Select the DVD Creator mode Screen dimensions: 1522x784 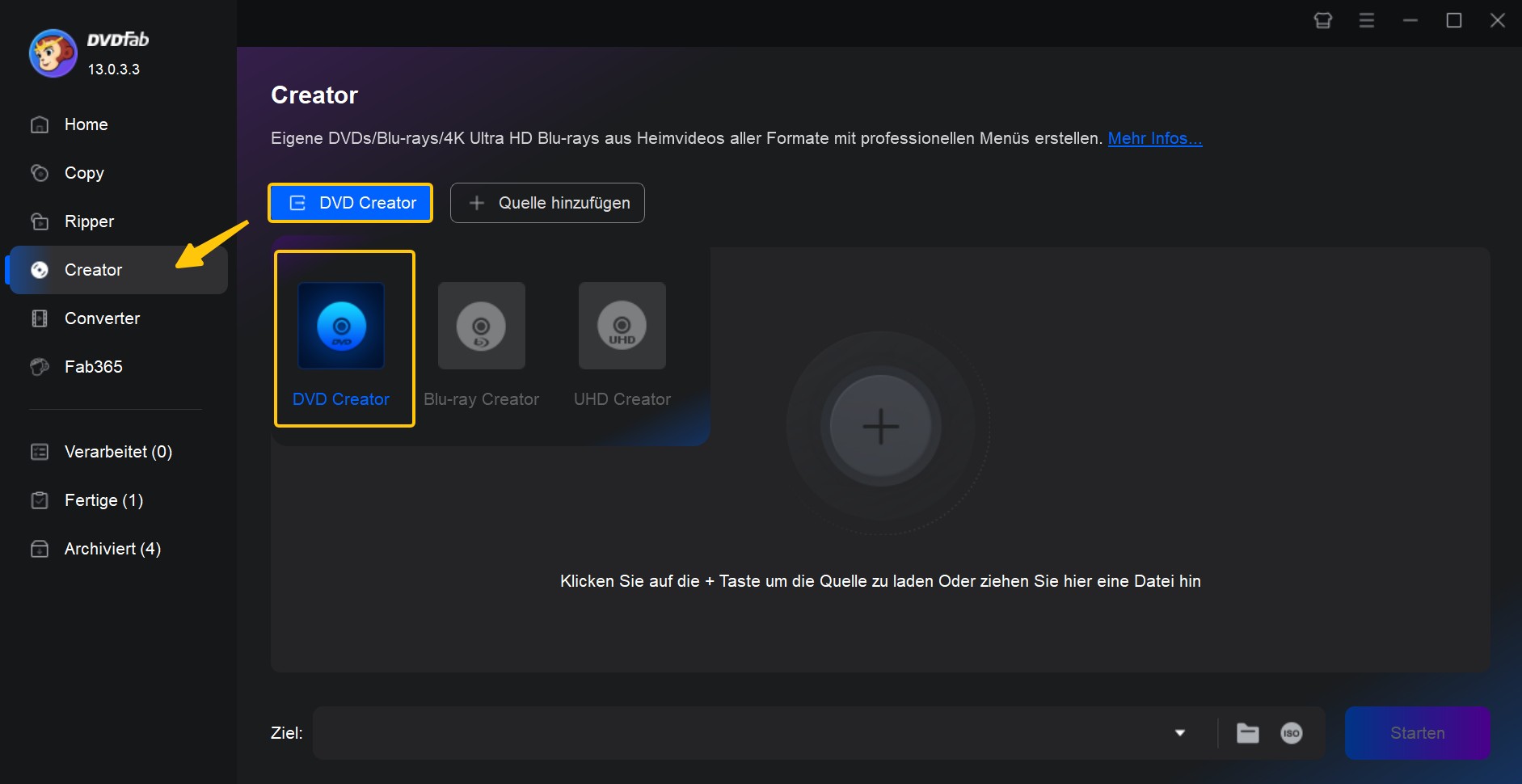(x=344, y=338)
